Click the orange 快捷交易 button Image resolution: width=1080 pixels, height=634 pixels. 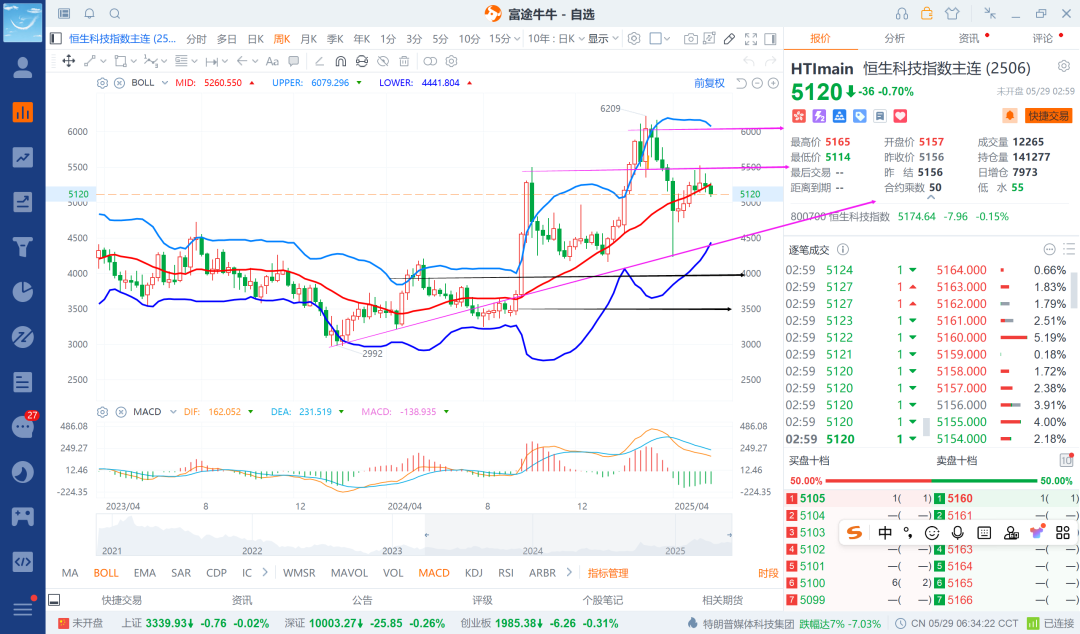(1048, 116)
